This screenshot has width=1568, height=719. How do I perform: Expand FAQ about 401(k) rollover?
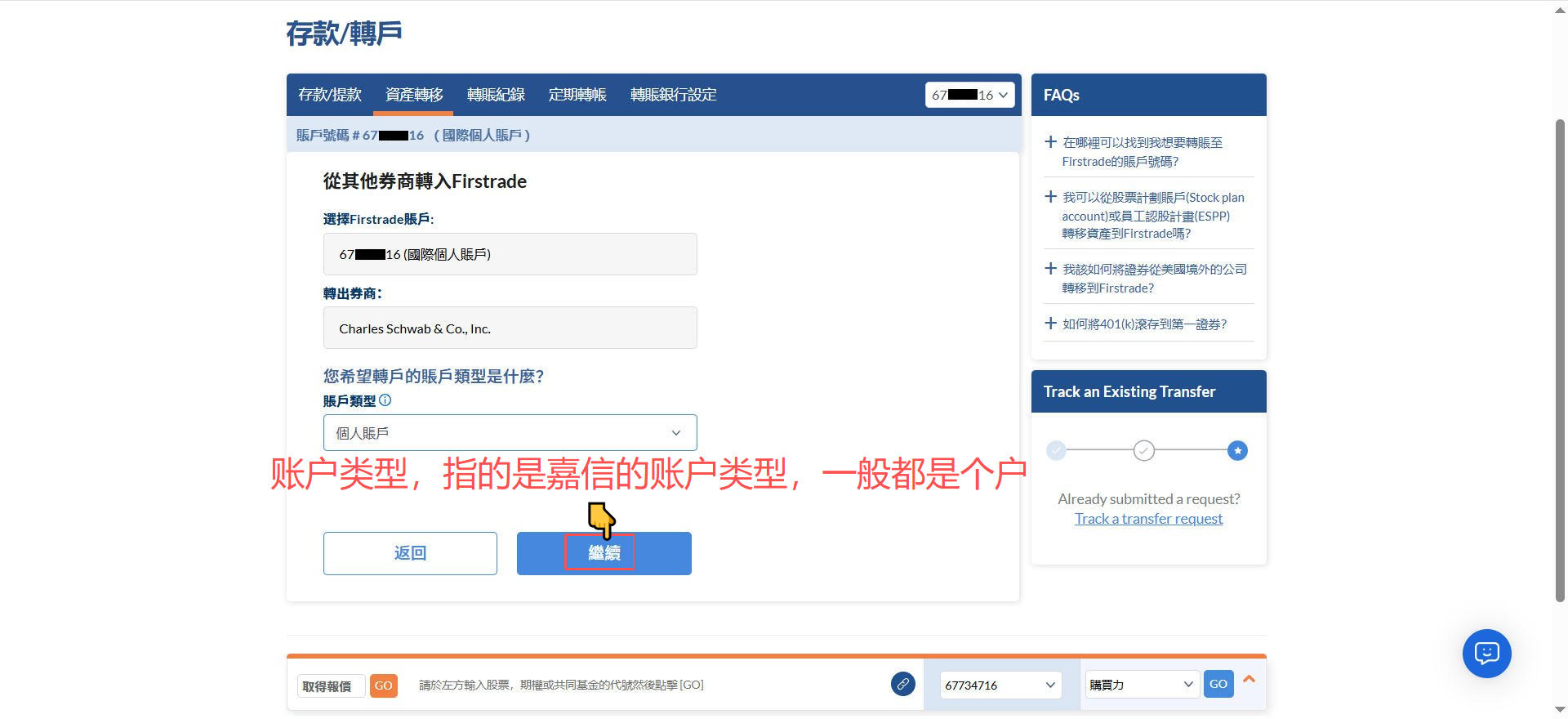point(1143,324)
